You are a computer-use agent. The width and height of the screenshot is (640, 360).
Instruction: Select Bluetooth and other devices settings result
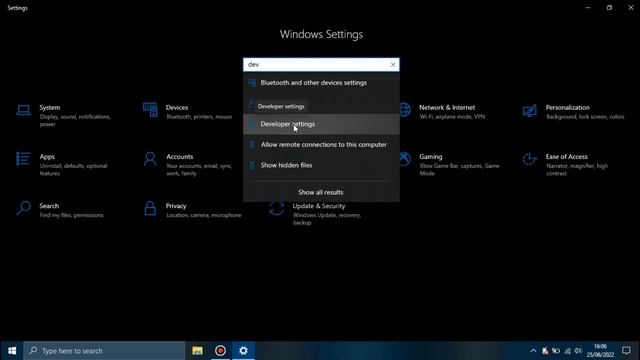tap(321, 83)
